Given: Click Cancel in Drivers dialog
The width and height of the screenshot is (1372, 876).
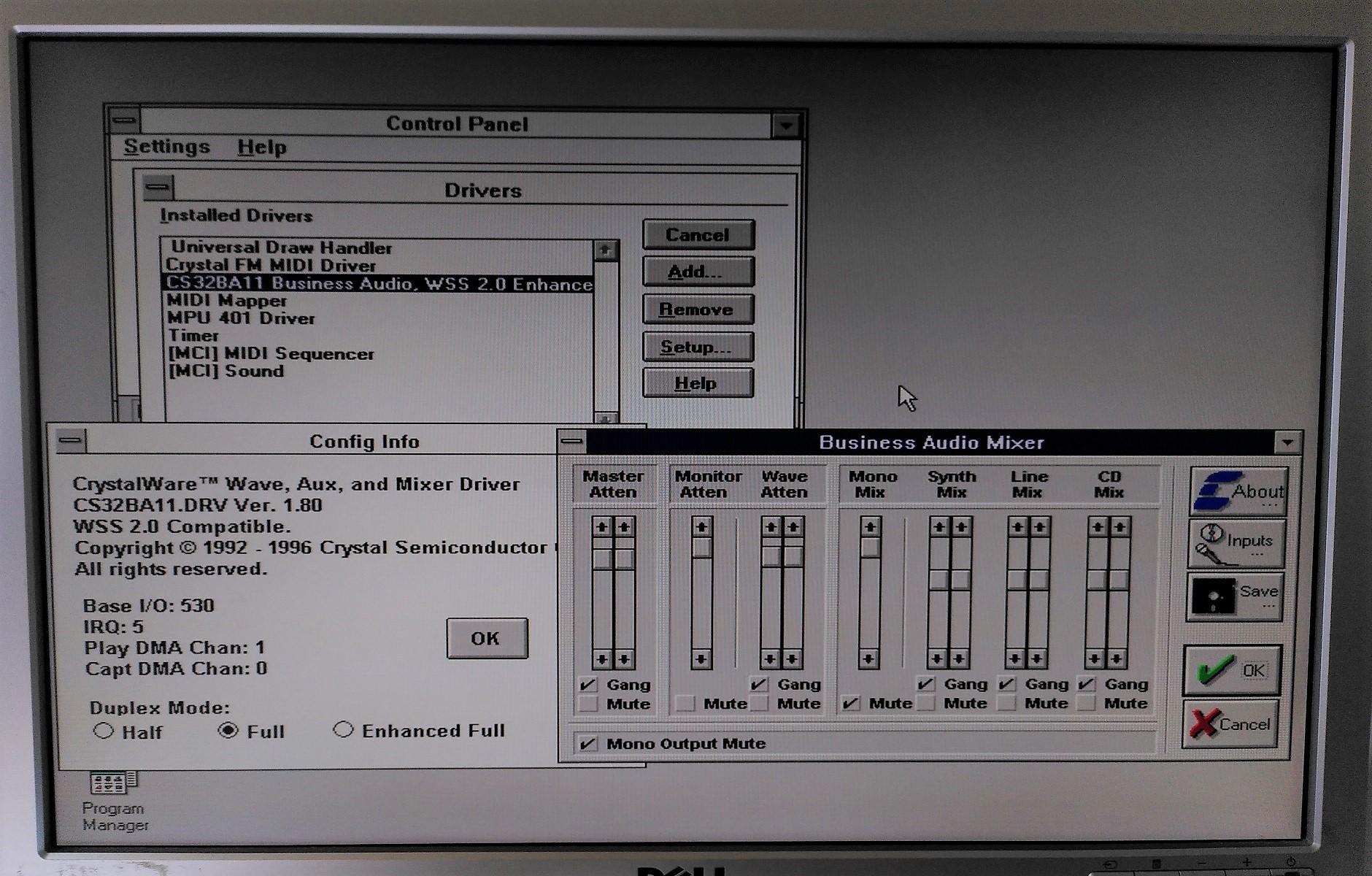Looking at the screenshot, I should tap(698, 235).
